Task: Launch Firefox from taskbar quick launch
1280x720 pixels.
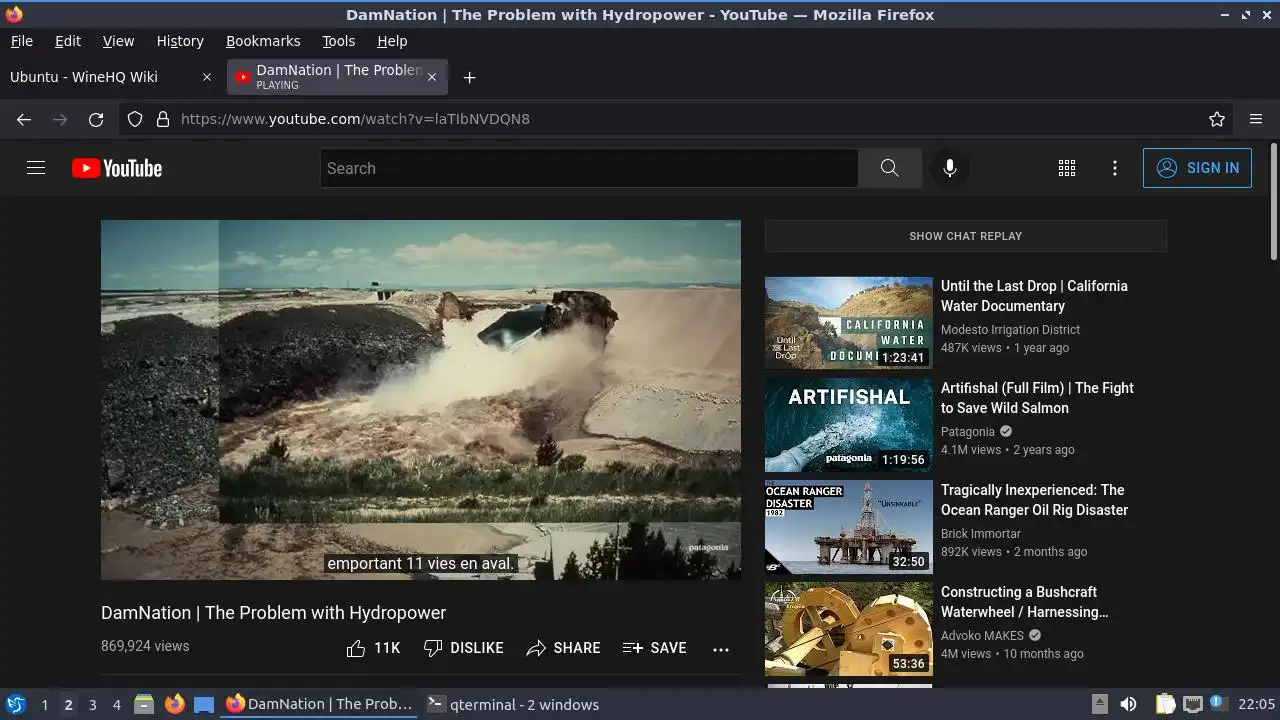Action: click(x=174, y=704)
